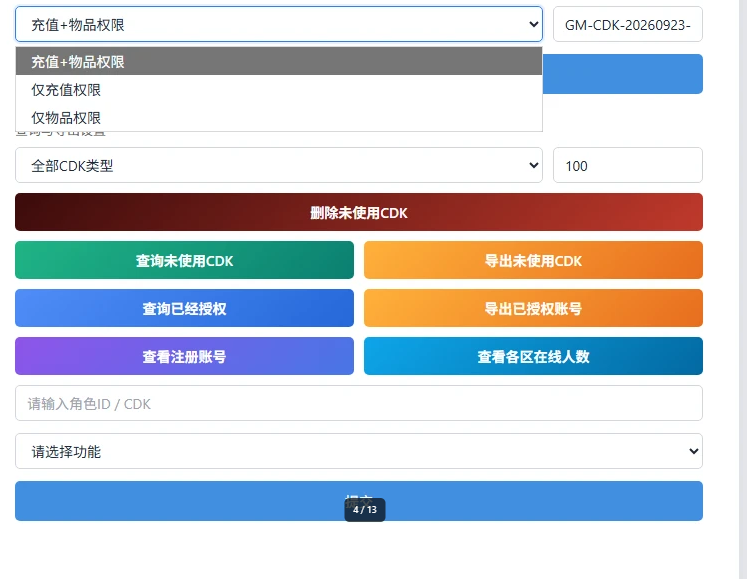Collapse the 充值+物品权限 permission dropdown
The image size is (747, 579).
tap(279, 24)
